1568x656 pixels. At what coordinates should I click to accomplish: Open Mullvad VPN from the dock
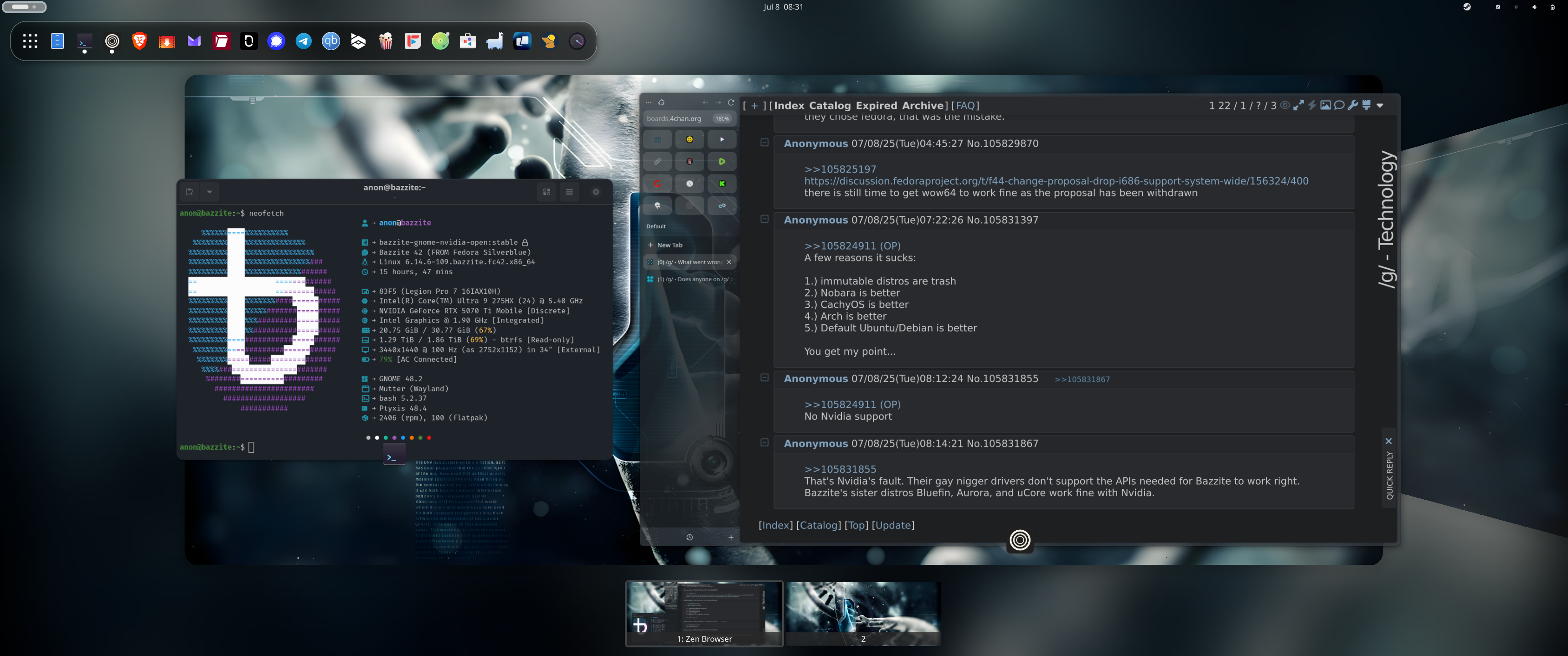tap(550, 41)
